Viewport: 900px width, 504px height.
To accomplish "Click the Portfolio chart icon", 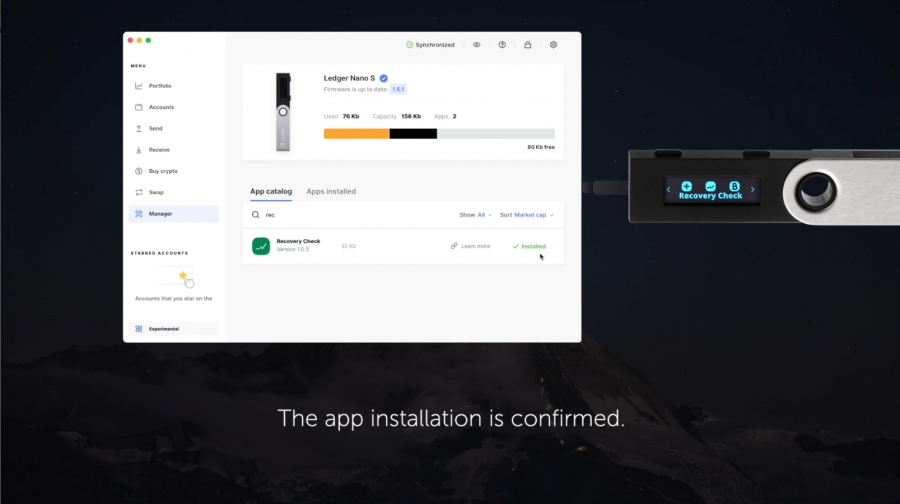I will coord(138,86).
